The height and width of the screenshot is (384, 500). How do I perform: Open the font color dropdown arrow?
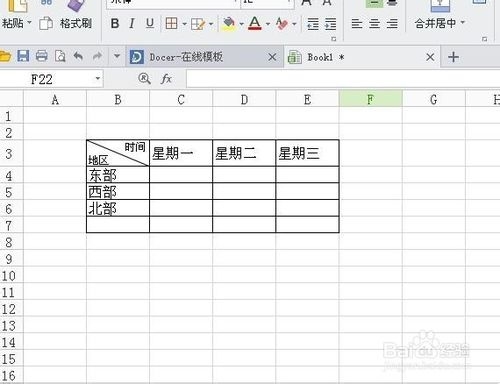tap(268, 24)
